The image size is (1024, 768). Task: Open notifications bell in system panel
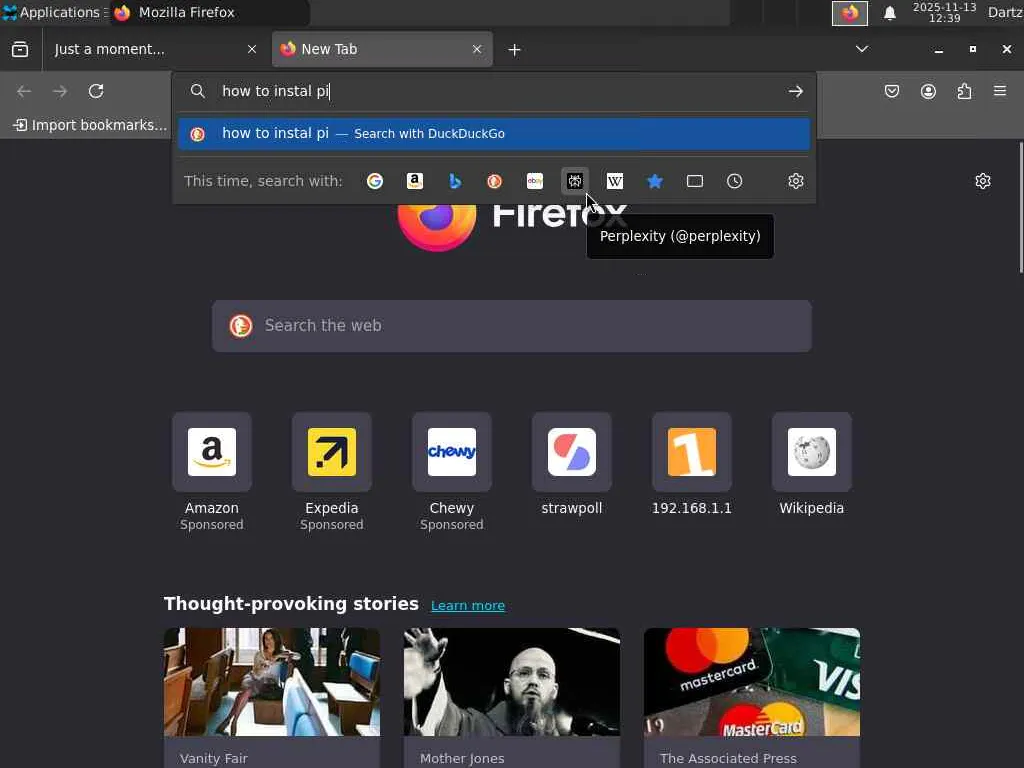(x=889, y=13)
